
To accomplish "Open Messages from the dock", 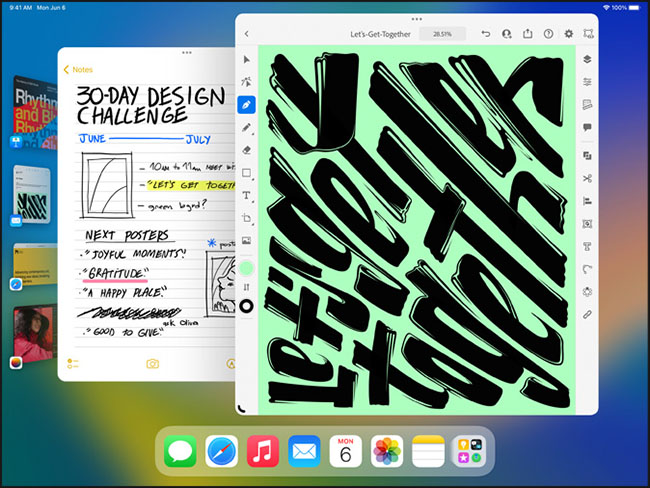I will tap(180, 451).
